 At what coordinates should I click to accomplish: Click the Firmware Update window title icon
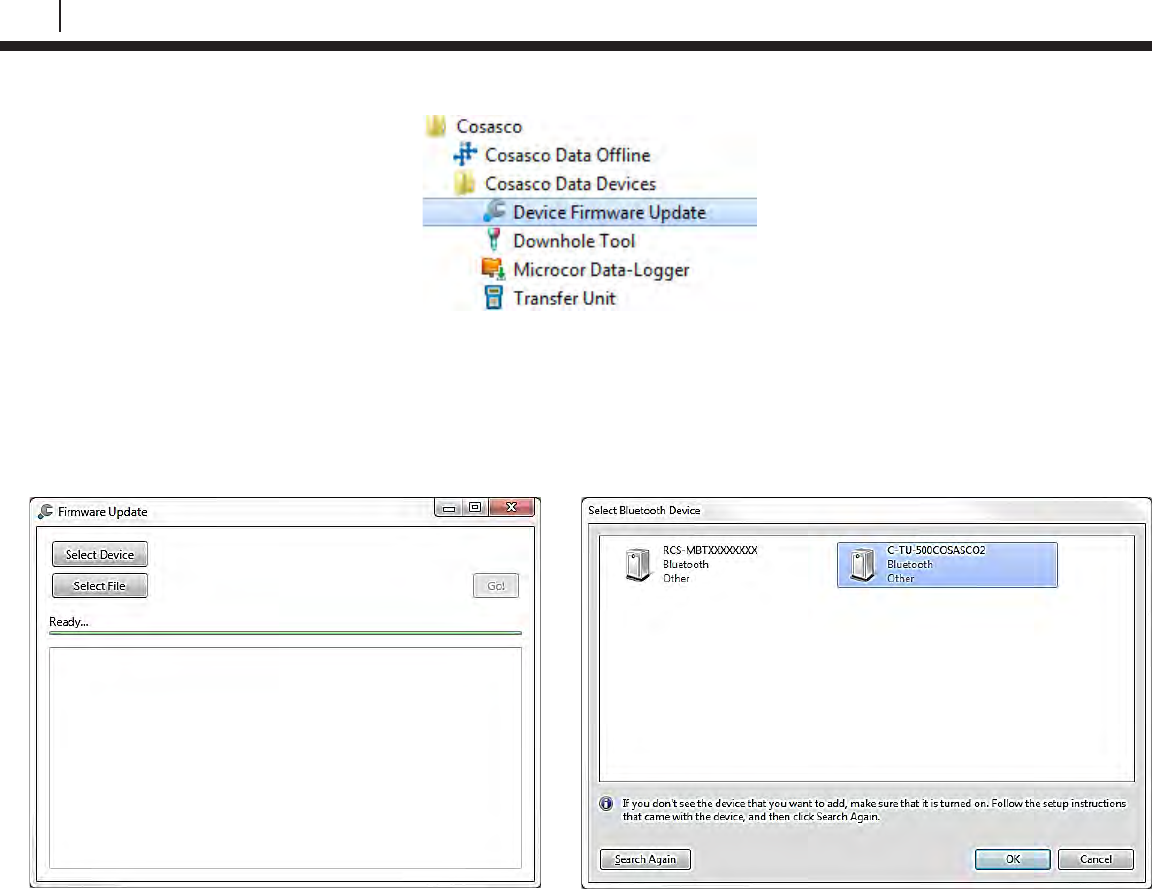[46, 511]
